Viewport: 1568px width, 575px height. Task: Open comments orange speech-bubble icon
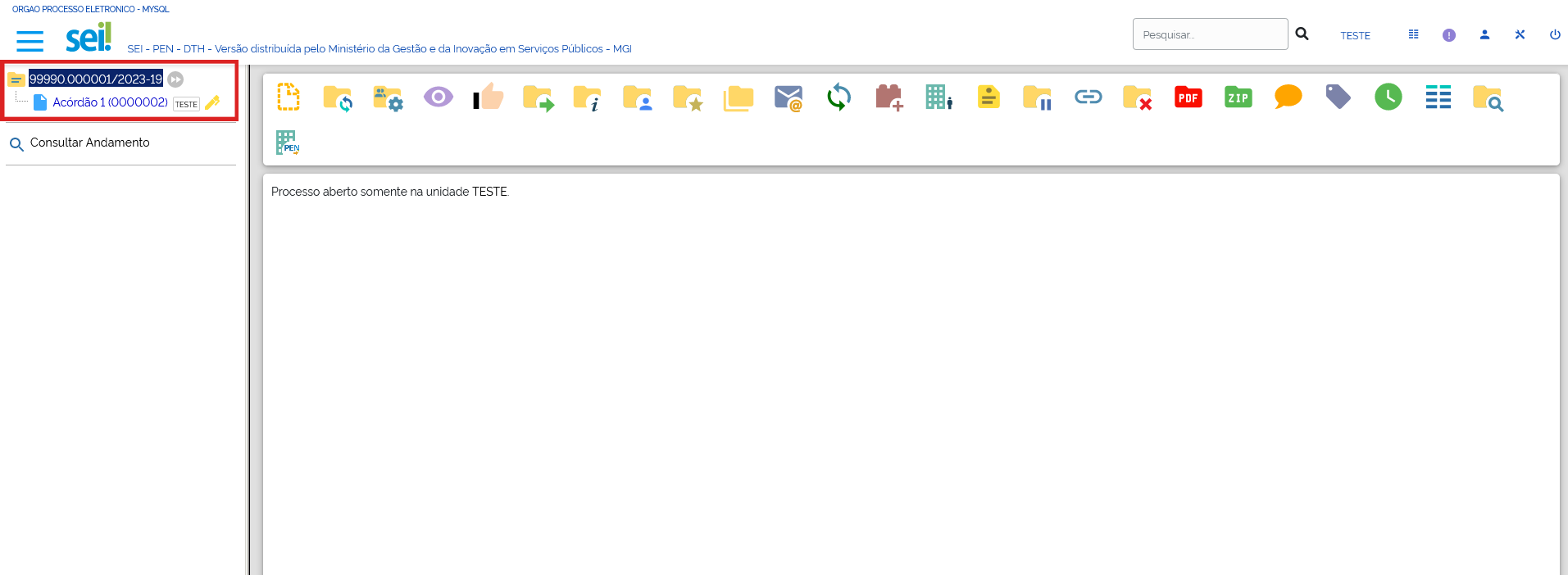pos(1288,97)
